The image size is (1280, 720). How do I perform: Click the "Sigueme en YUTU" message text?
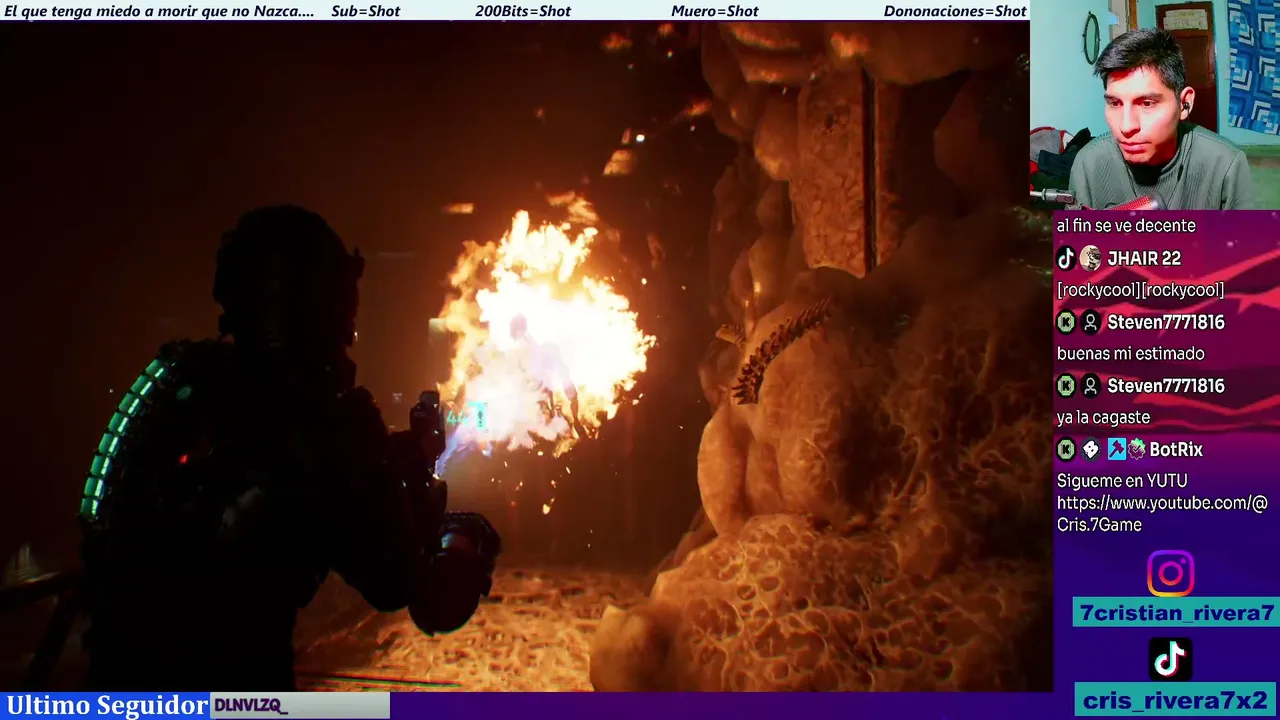(x=1122, y=481)
